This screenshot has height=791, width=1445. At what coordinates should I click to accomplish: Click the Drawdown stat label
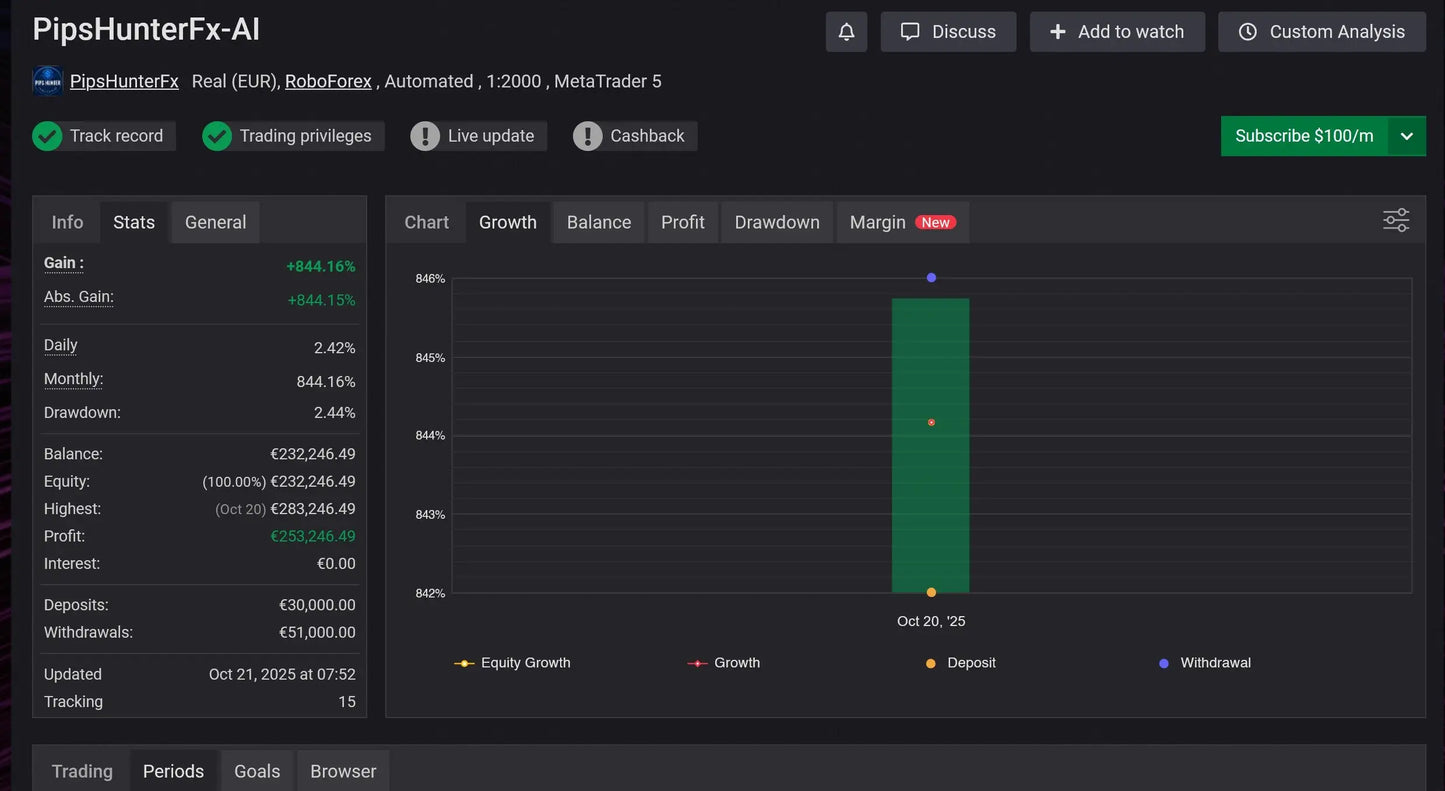82,413
